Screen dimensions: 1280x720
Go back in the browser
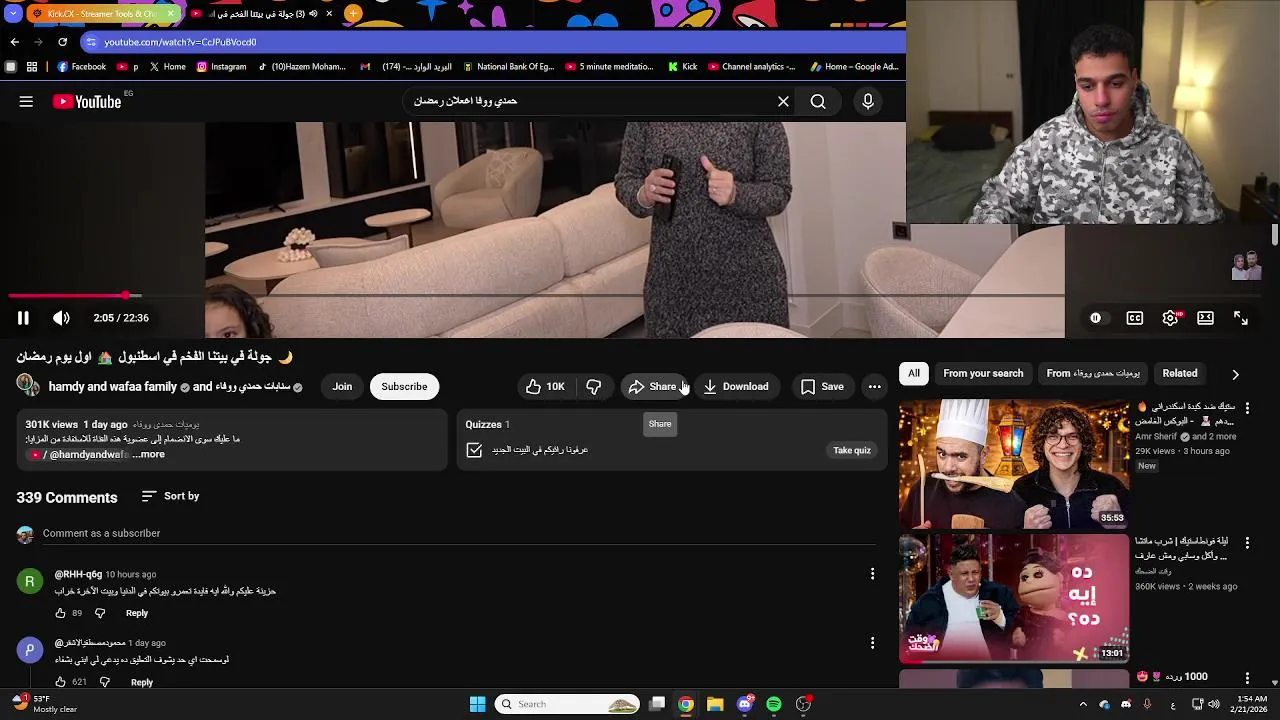pyautogui.click(x=14, y=42)
